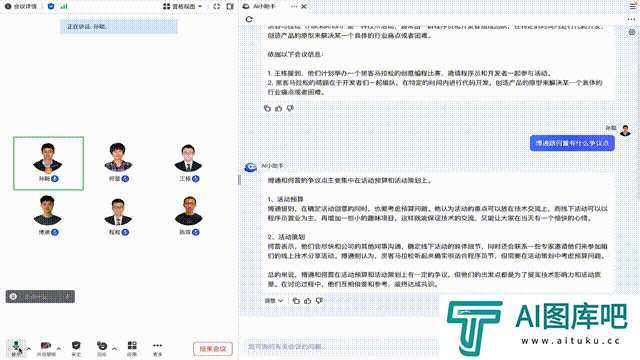Image resolution: width=640 pixels, height=360 pixels.
Task: Open the more-options dots below the hamburger menu
Action: pos(631,19)
